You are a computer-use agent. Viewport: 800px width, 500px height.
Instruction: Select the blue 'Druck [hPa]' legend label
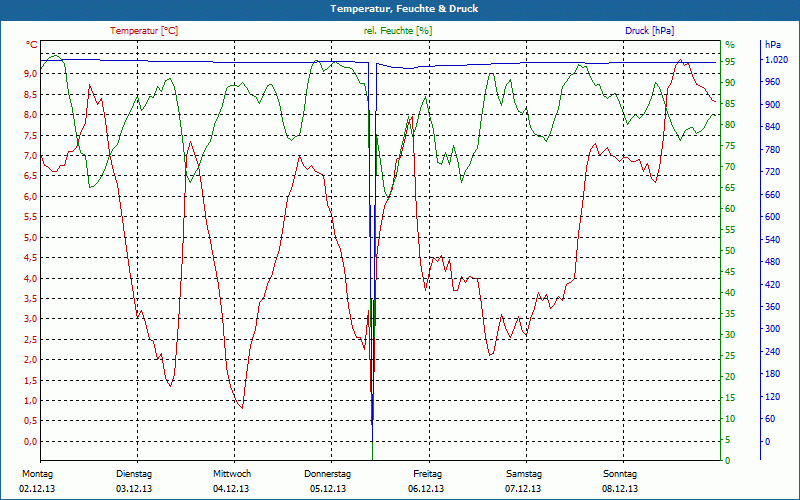click(x=649, y=31)
